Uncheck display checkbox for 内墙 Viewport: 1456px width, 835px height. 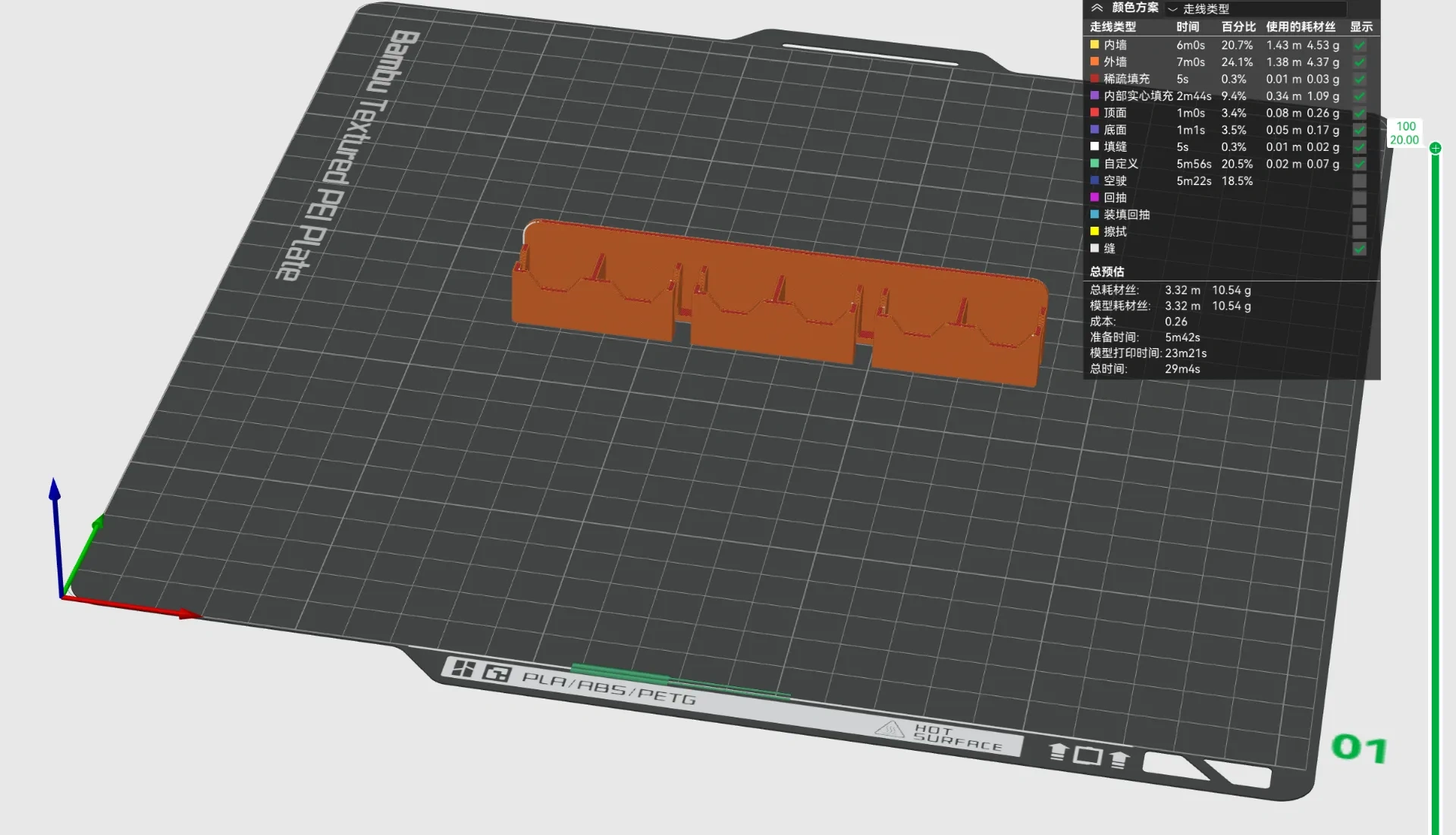coord(1359,46)
